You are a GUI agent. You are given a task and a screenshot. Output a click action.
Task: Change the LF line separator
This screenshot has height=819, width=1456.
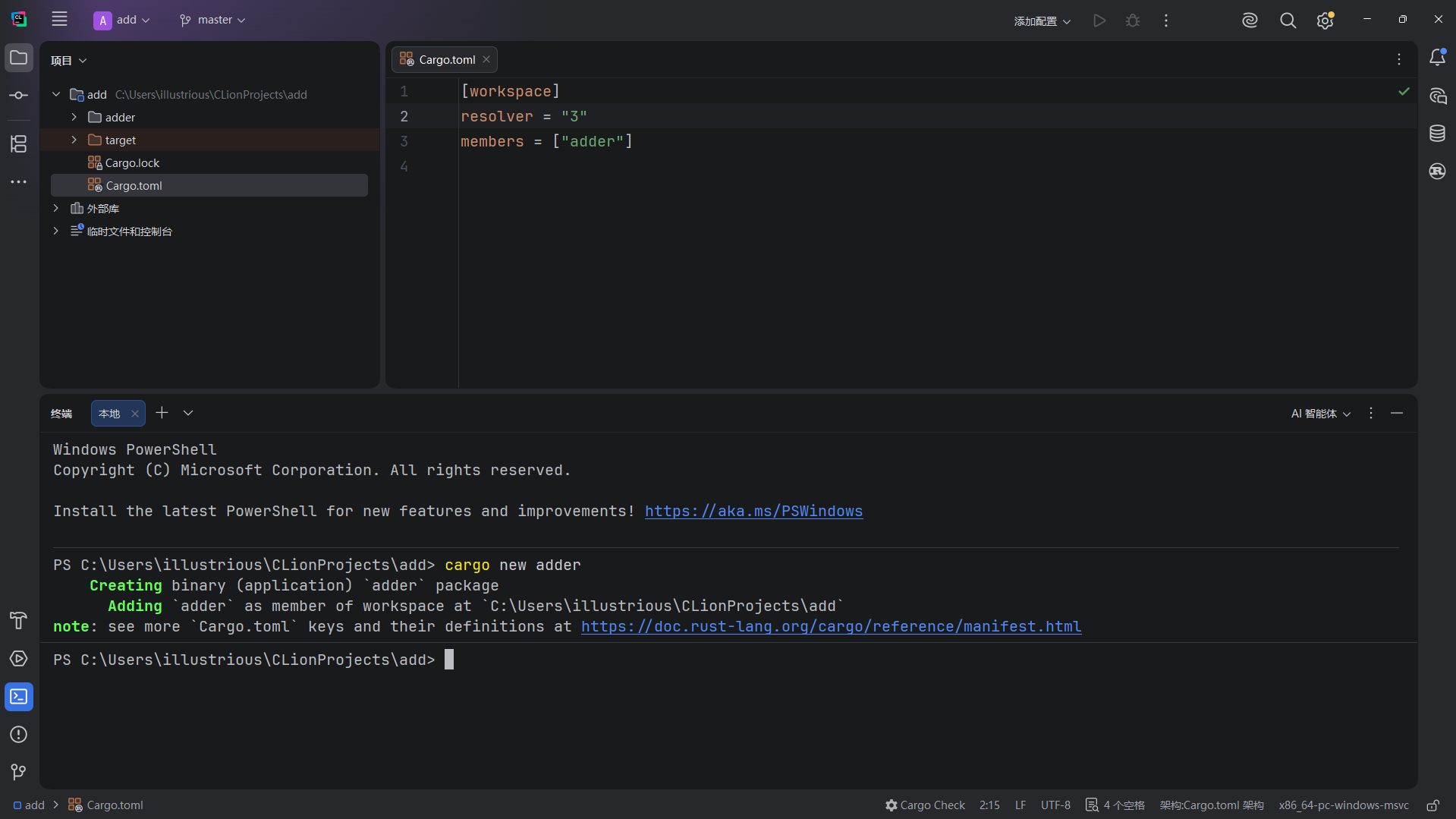coord(1020,805)
